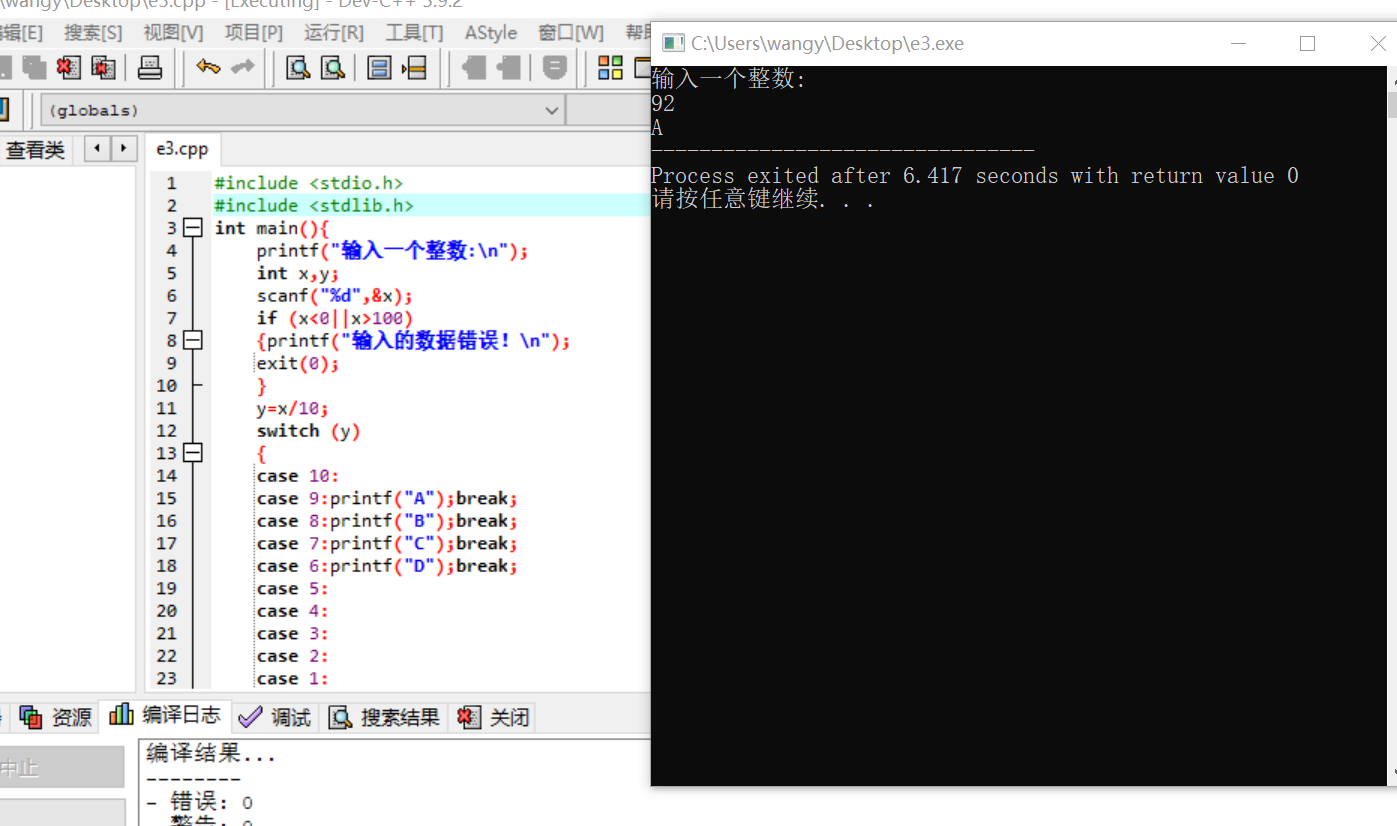This screenshot has height=826, width=1397.
Task: Select the e3.cpp editor tab
Action: coord(182,149)
